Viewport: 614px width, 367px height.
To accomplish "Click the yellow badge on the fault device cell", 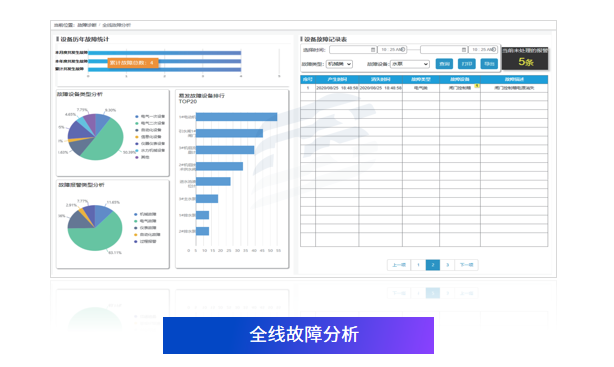I will 477,85.
